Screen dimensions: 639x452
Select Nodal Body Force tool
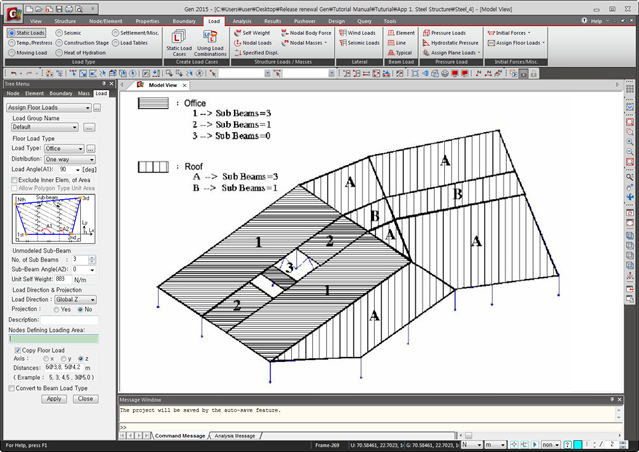point(306,33)
